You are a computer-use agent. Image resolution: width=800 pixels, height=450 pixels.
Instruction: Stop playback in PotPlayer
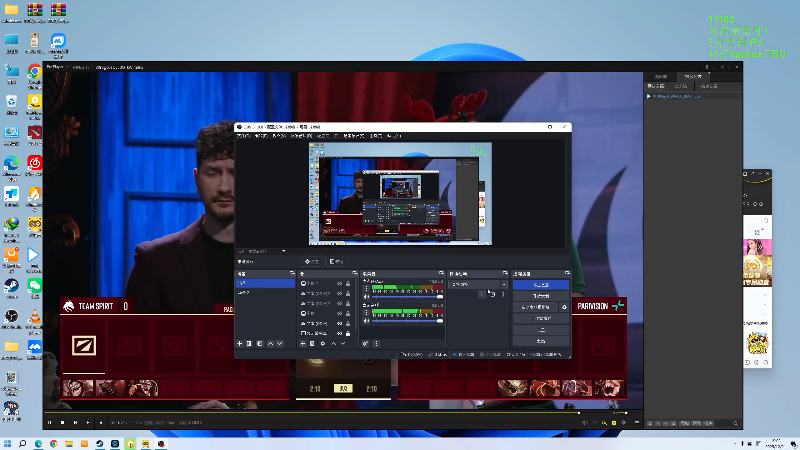[x=62, y=422]
